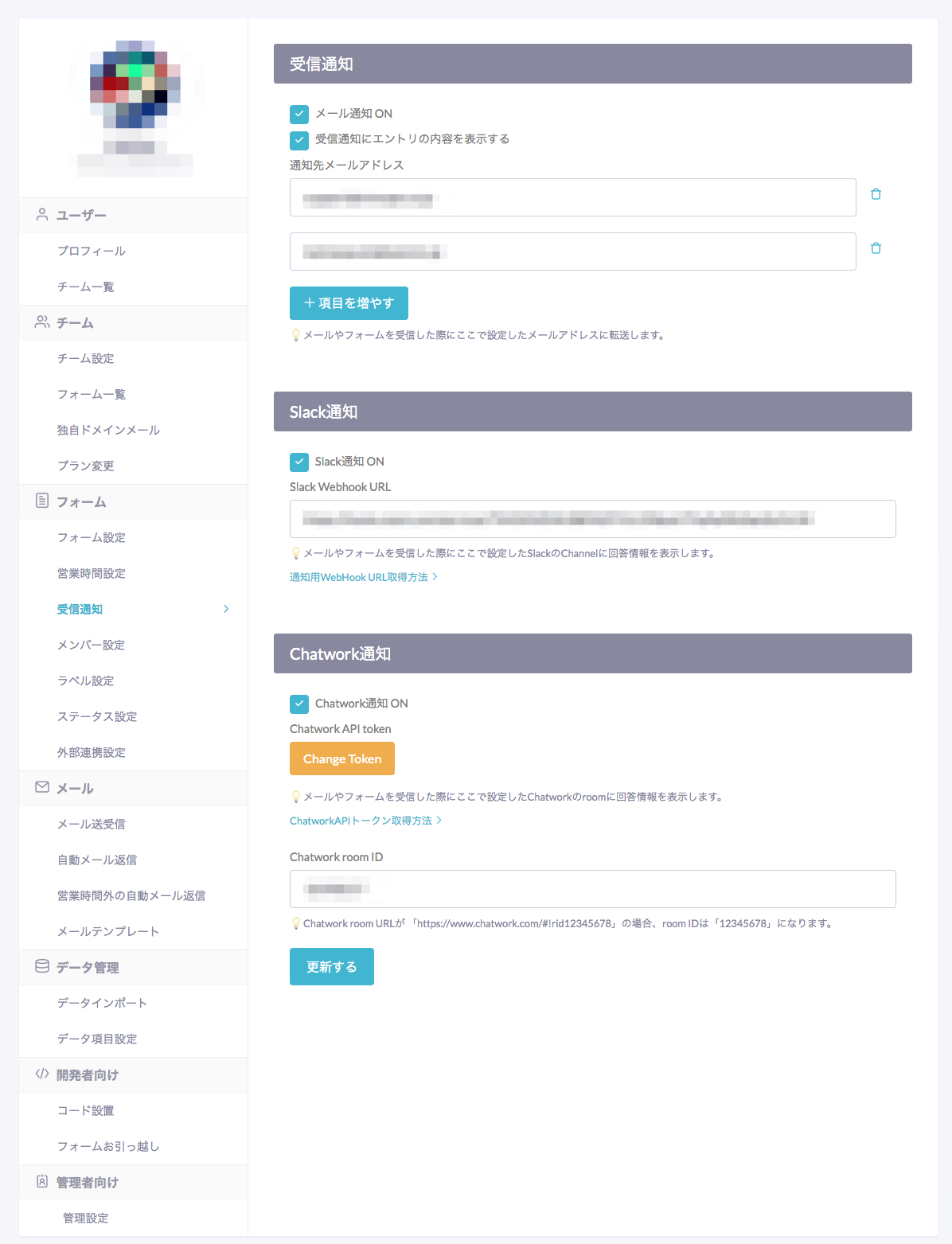Click the ユーザー person icon in sidebar
952x1244 pixels.
pyautogui.click(x=42, y=215)
